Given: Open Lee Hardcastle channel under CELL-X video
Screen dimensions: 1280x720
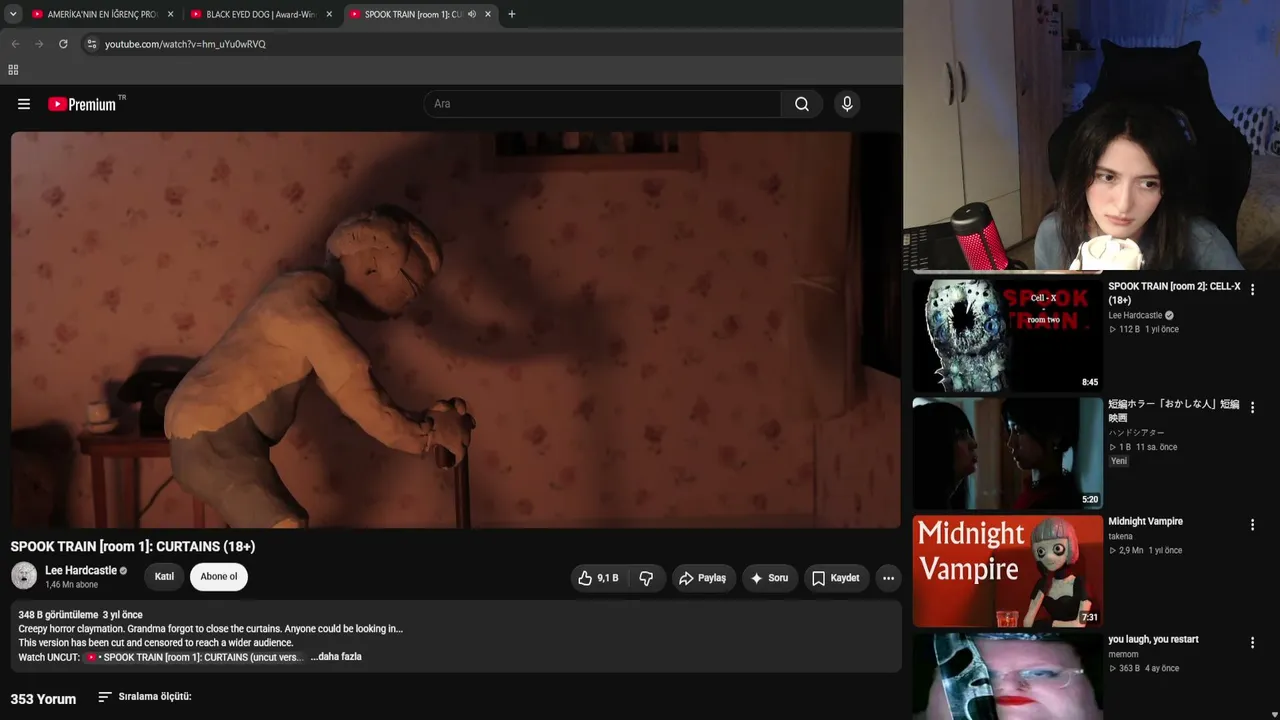Looking at the screenshot, I should (1135, 316).
